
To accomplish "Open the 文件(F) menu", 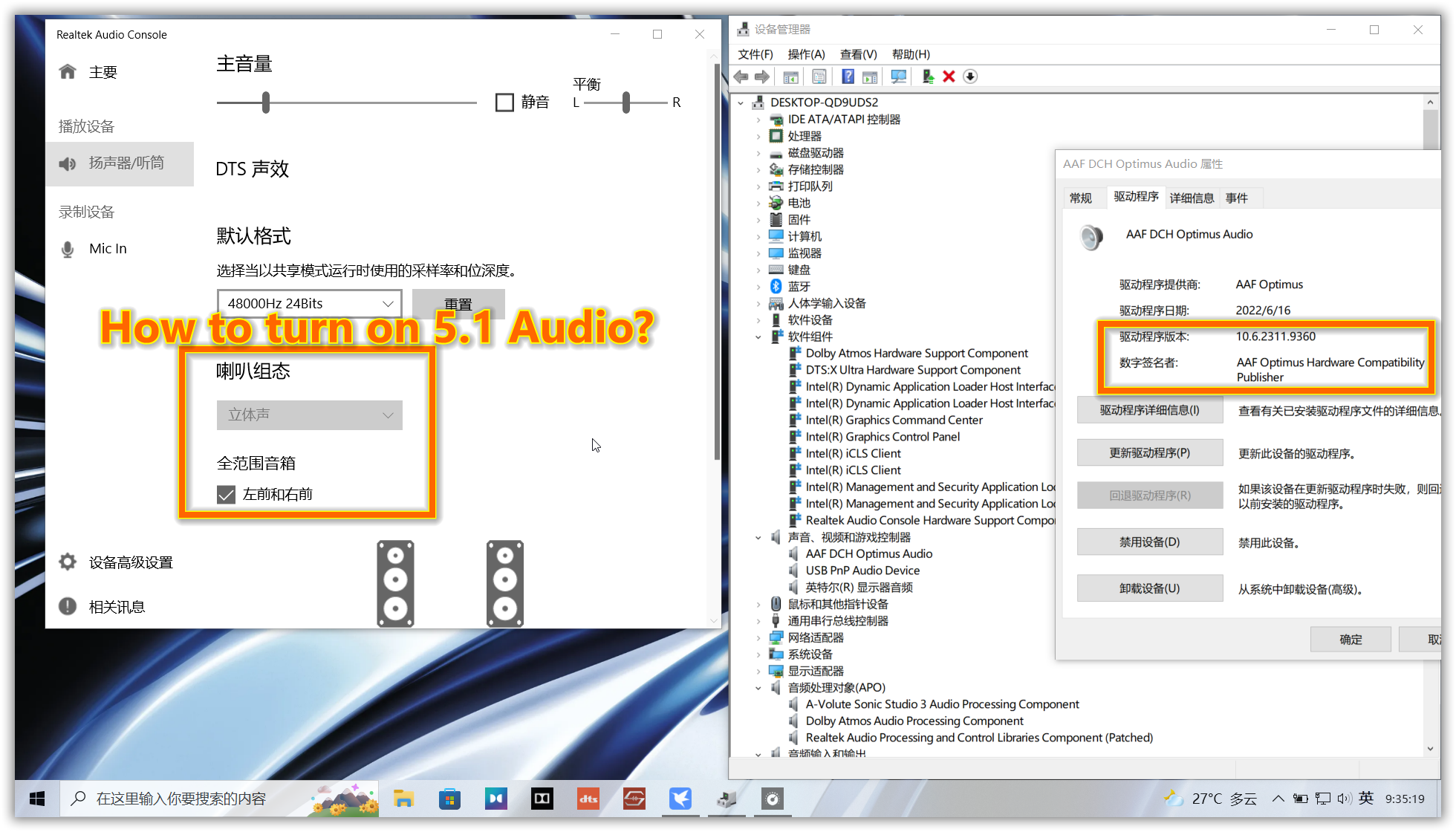I will tap(755, 54).
